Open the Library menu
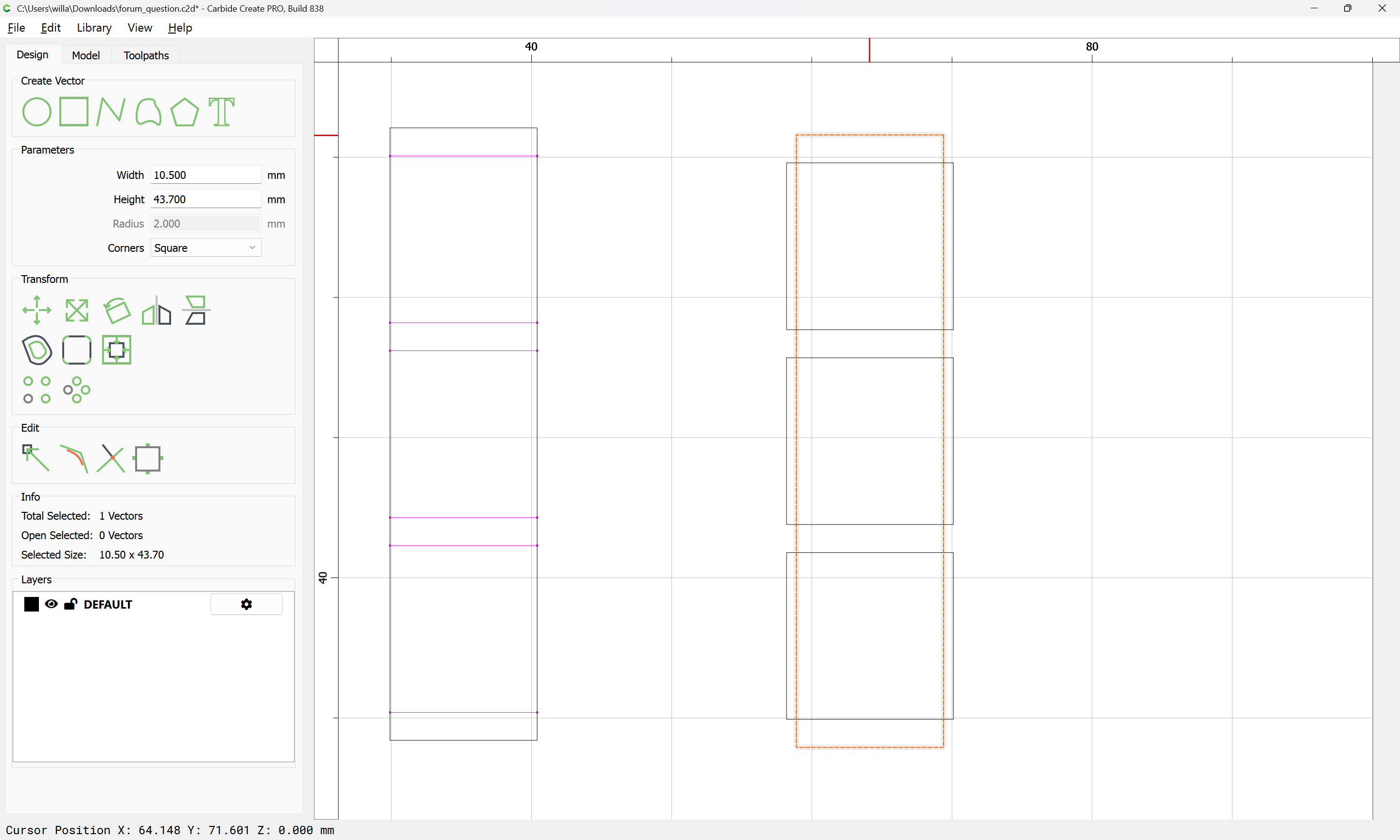The width and height of the screenshot is (1400, 840). (x=94, y=28)
